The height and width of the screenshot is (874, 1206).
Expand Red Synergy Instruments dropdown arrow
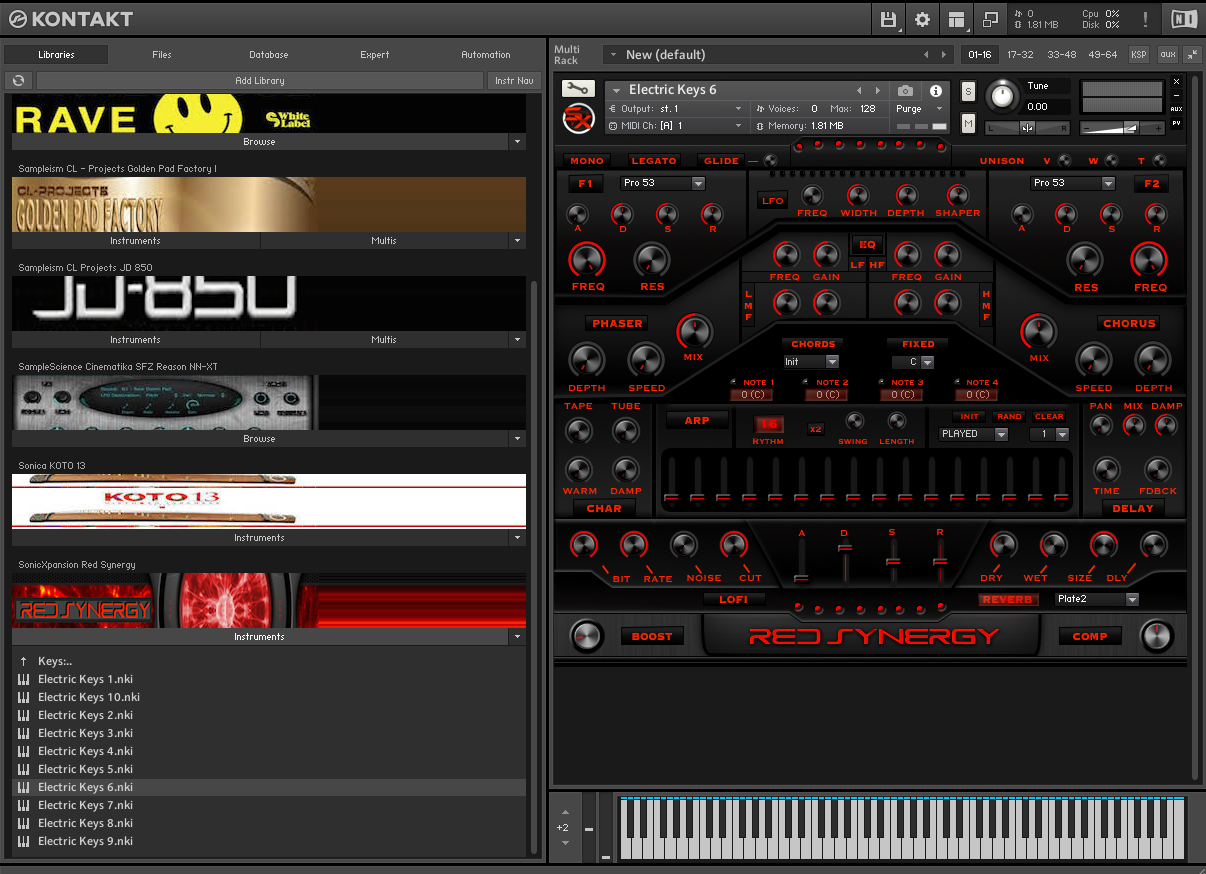pyautogui.click(x=518, y=636)
